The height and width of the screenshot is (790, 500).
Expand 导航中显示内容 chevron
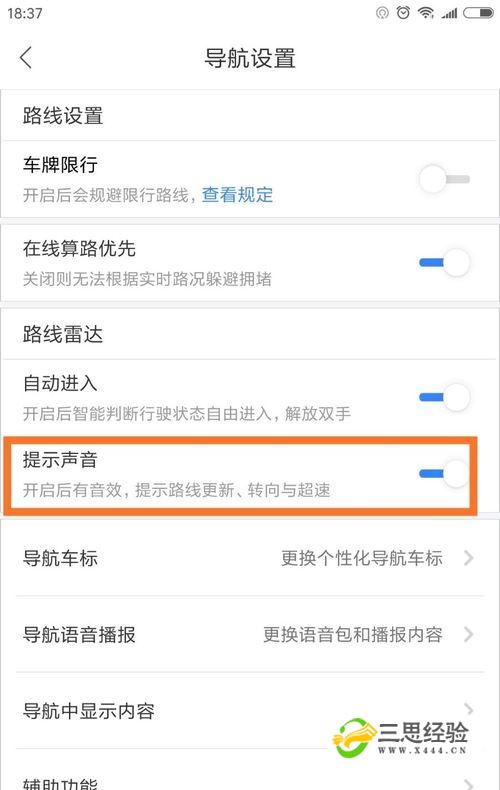469,710
